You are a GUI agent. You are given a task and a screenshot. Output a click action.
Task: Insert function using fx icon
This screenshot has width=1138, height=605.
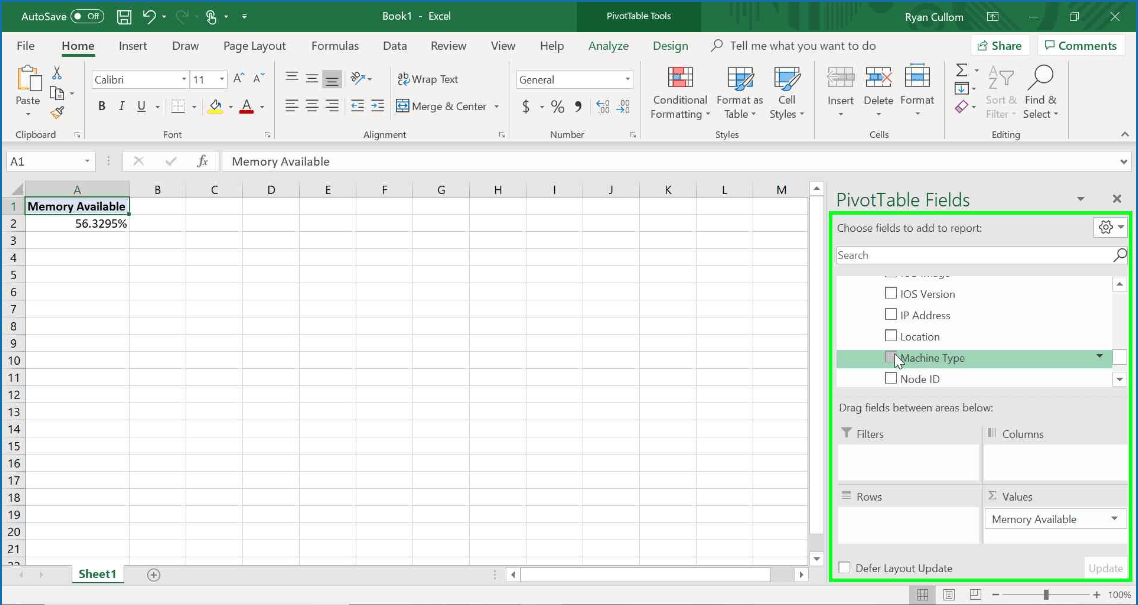[203, 161]
